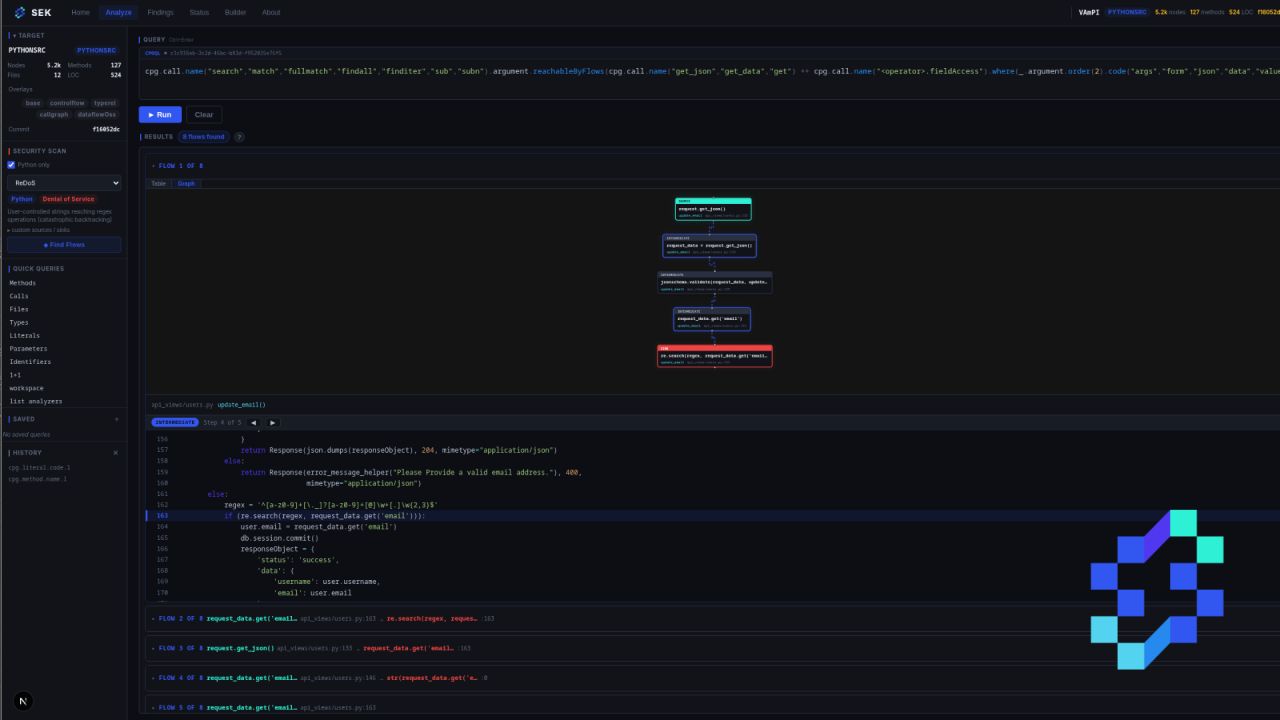Click the PYTHONSRC badge in top bar

1127,12
